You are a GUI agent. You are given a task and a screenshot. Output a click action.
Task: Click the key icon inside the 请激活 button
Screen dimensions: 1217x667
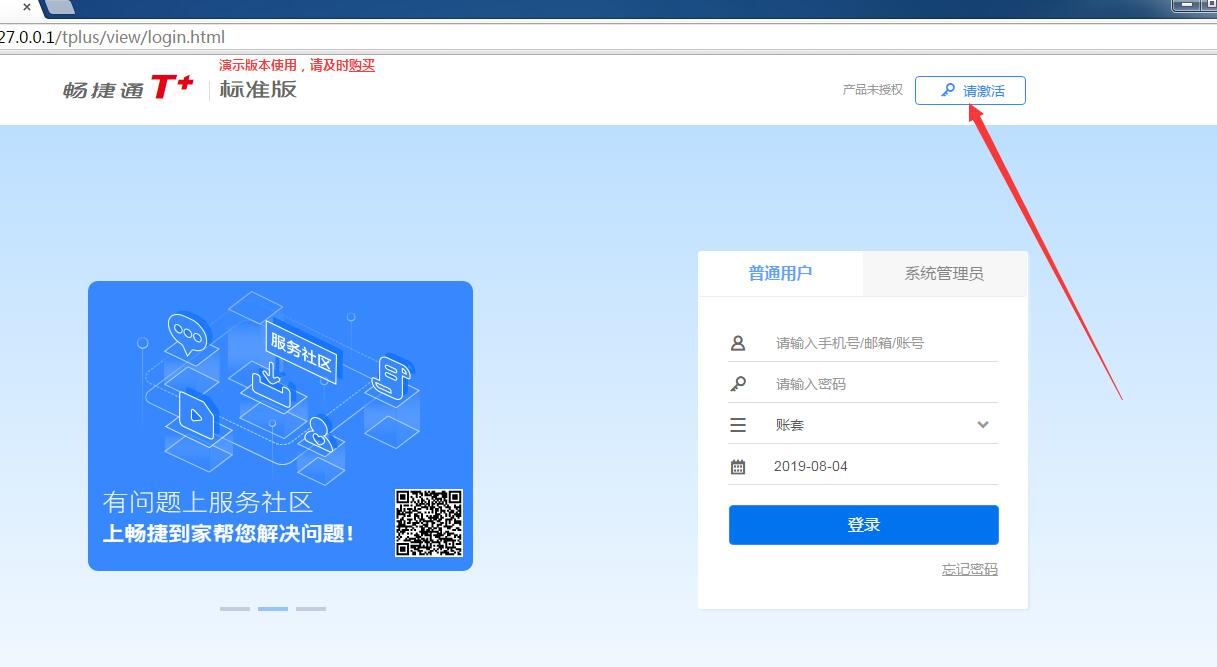coord(947,90)
